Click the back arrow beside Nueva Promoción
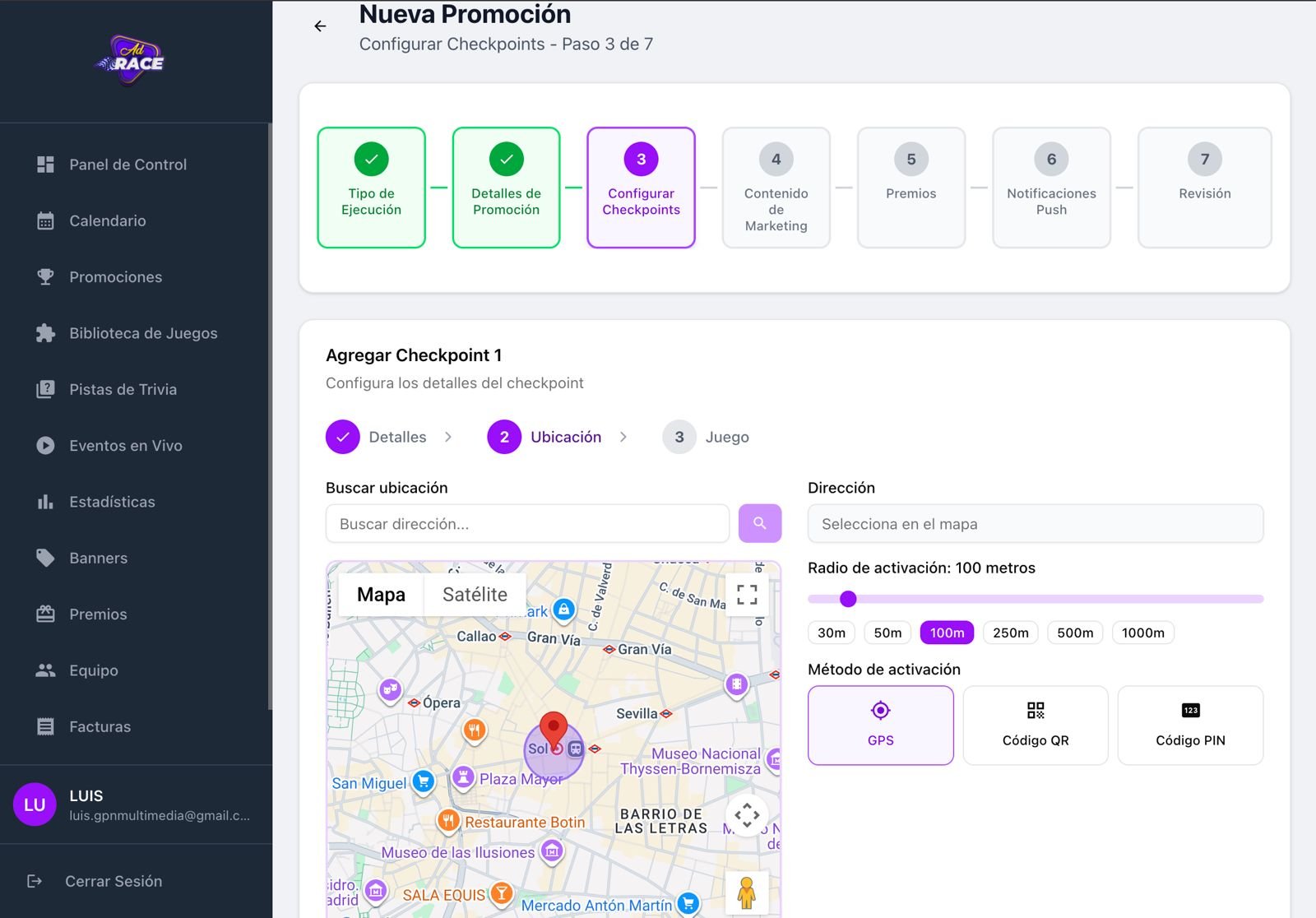This screenshot has width=1316, height=918. pos(320,26)
